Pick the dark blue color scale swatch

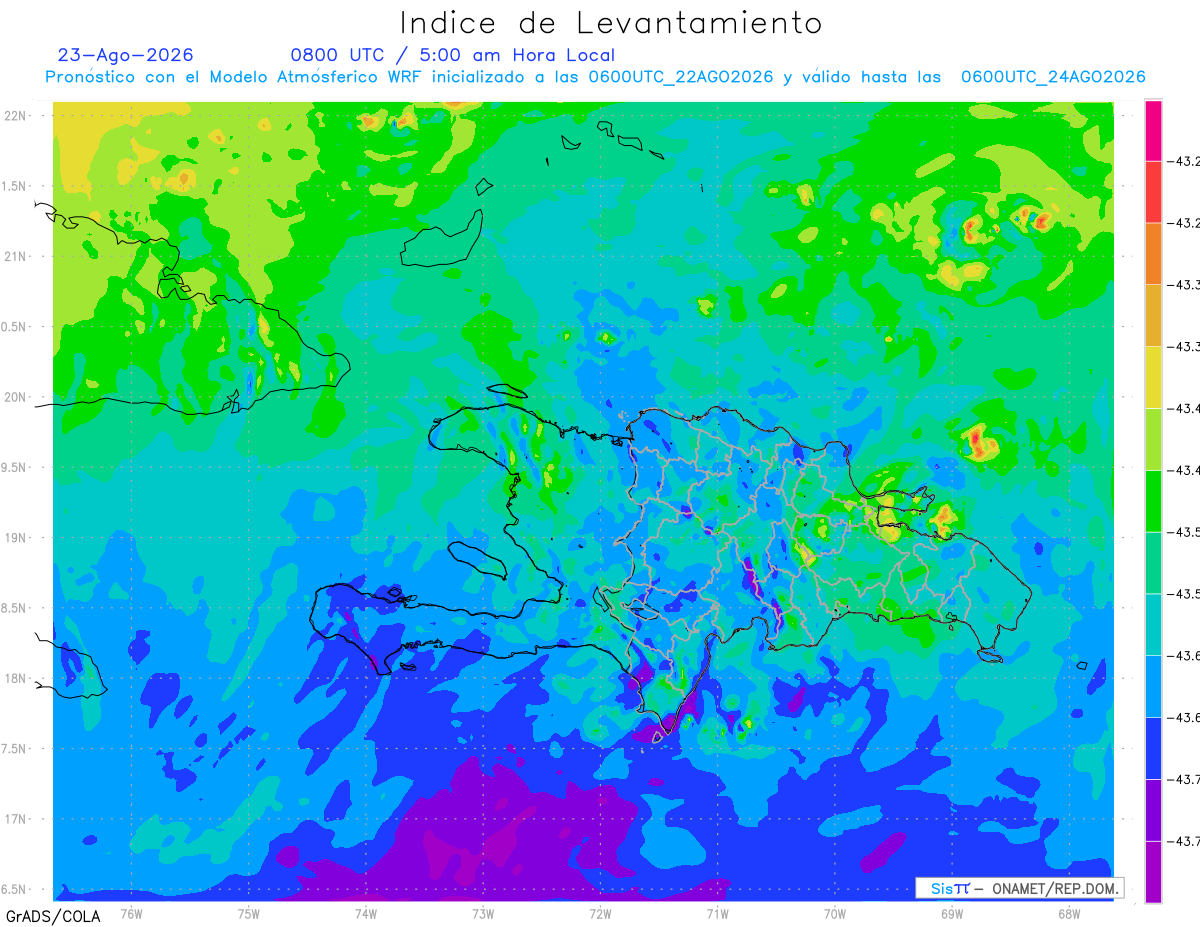tap(1153, 747)
